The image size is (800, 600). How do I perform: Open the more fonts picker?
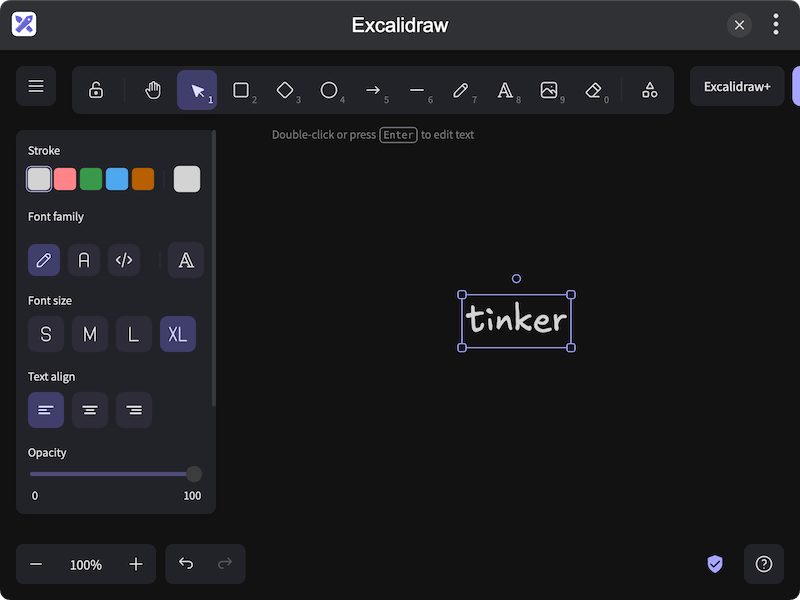(186, 260)
